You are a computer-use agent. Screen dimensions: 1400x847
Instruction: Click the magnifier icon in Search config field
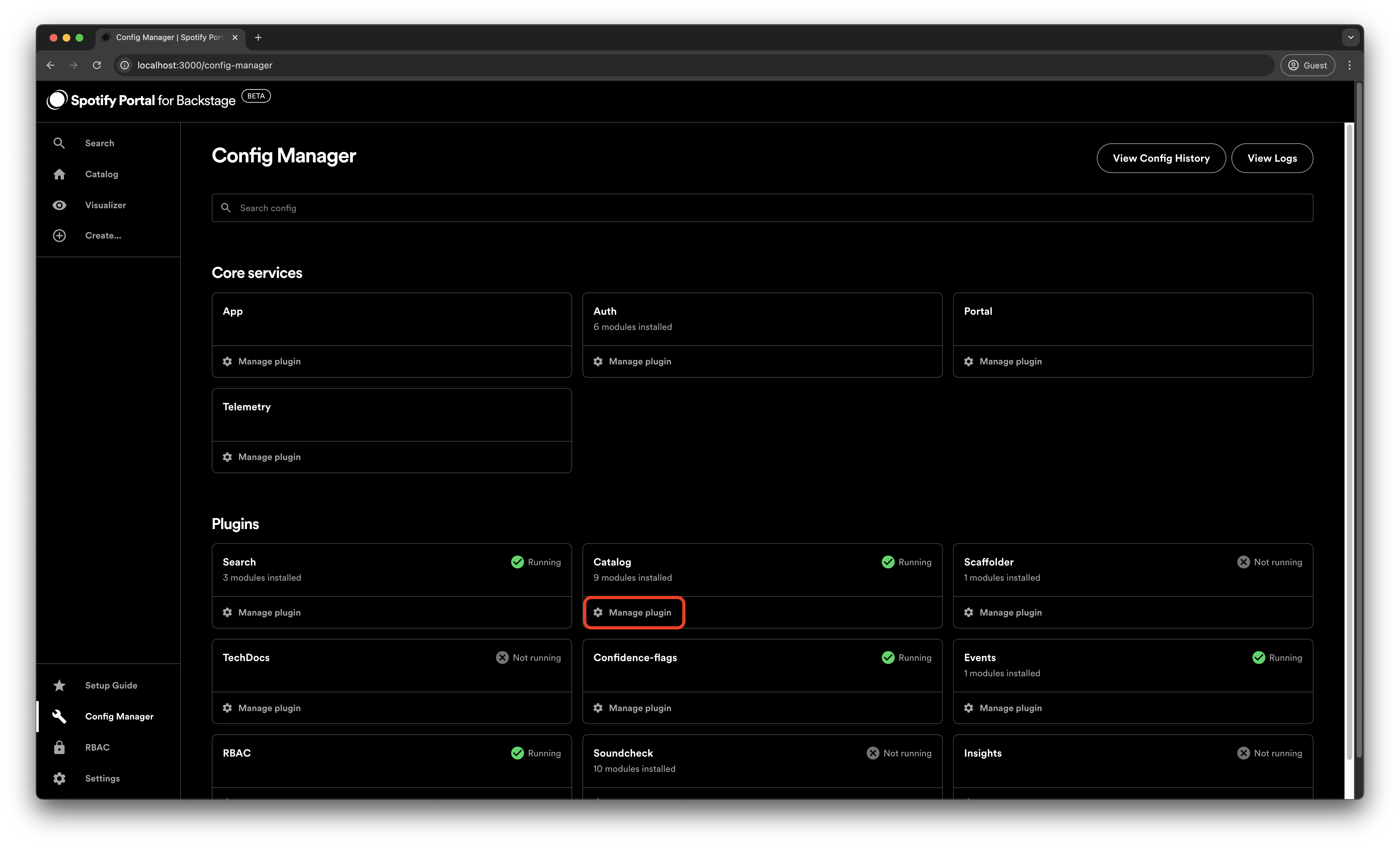(226, 208)
